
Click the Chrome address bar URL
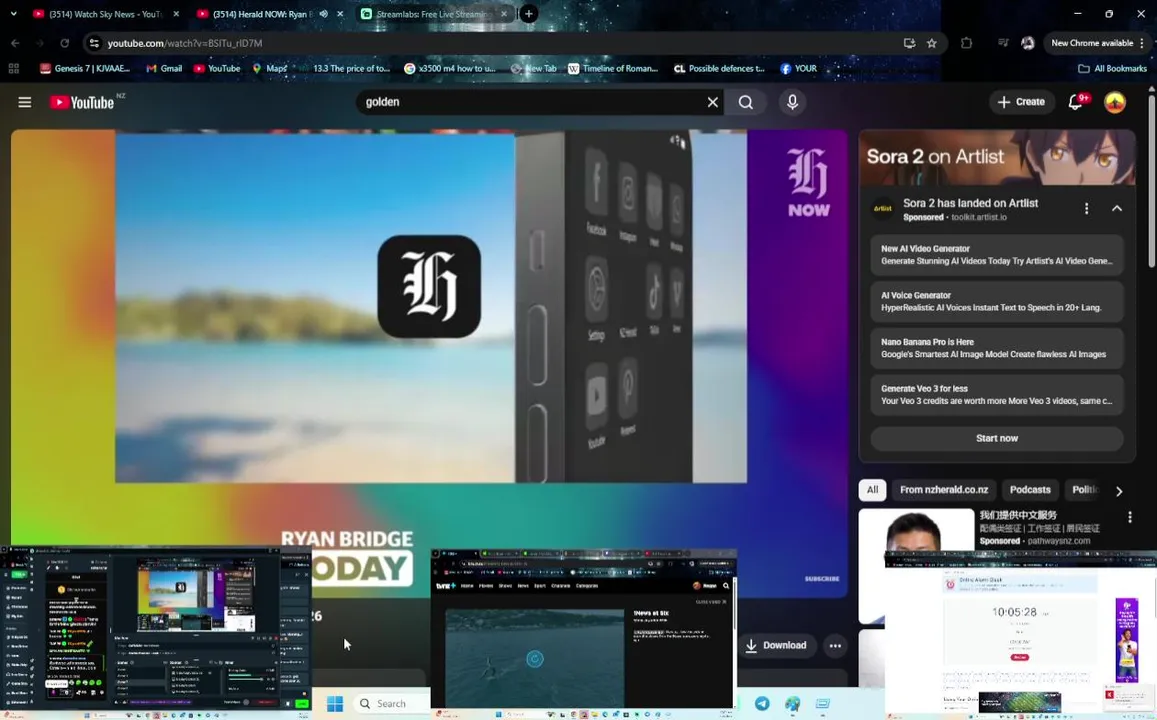(184, 43)
